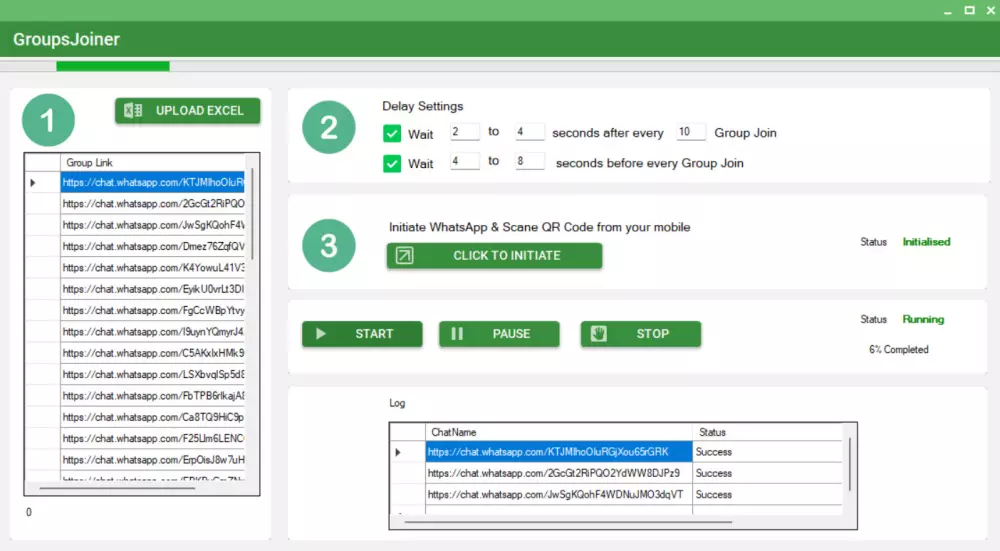Click the Excel spreadsheet icon
The height and width of the screenshot is (551, 1000).
pos(133,110)
